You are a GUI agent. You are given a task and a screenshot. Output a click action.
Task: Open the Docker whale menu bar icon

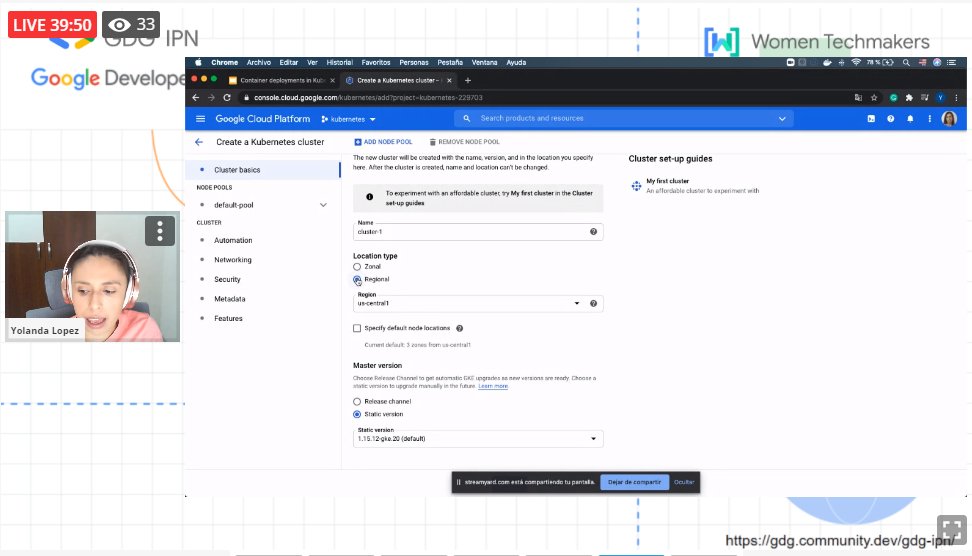point(827,63)
